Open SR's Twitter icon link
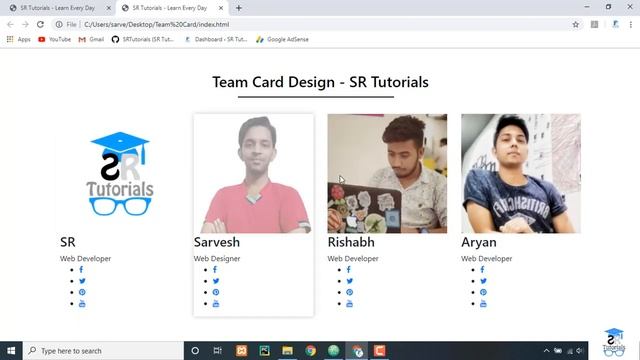The width and height of the screenshot is (640, 360). pos(82,281)
